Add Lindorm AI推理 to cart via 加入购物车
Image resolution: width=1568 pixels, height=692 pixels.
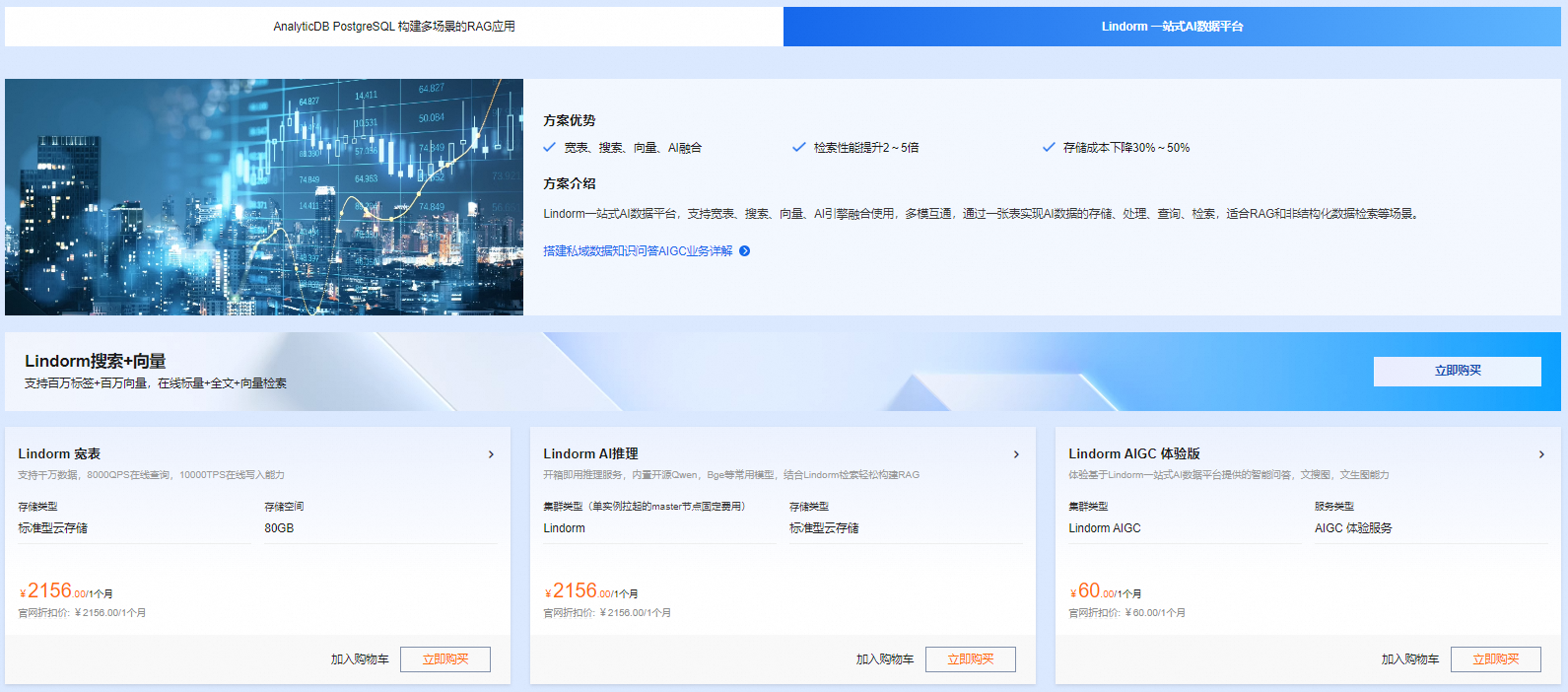[x=885, y=659]
